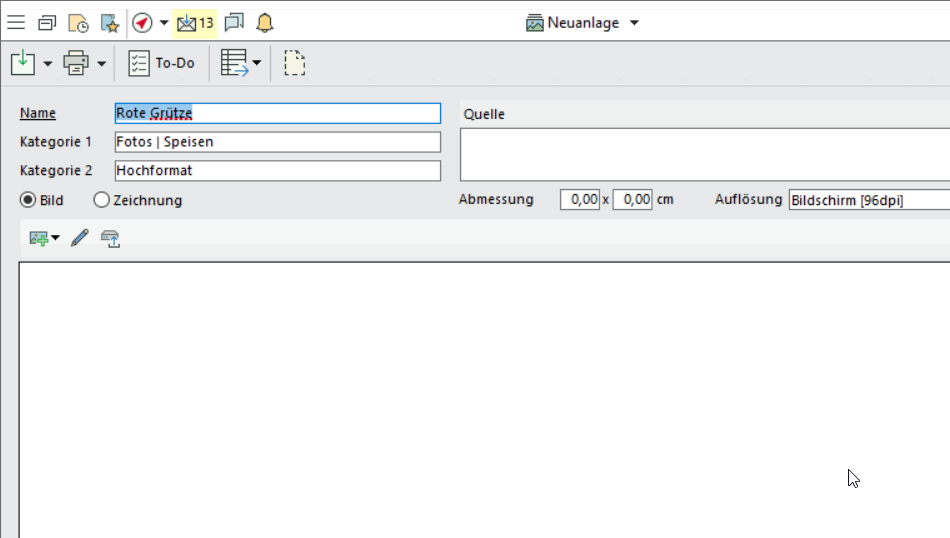Open the chat bubbles icon
The image size is (950, 538).
click(x=233, y=22)
